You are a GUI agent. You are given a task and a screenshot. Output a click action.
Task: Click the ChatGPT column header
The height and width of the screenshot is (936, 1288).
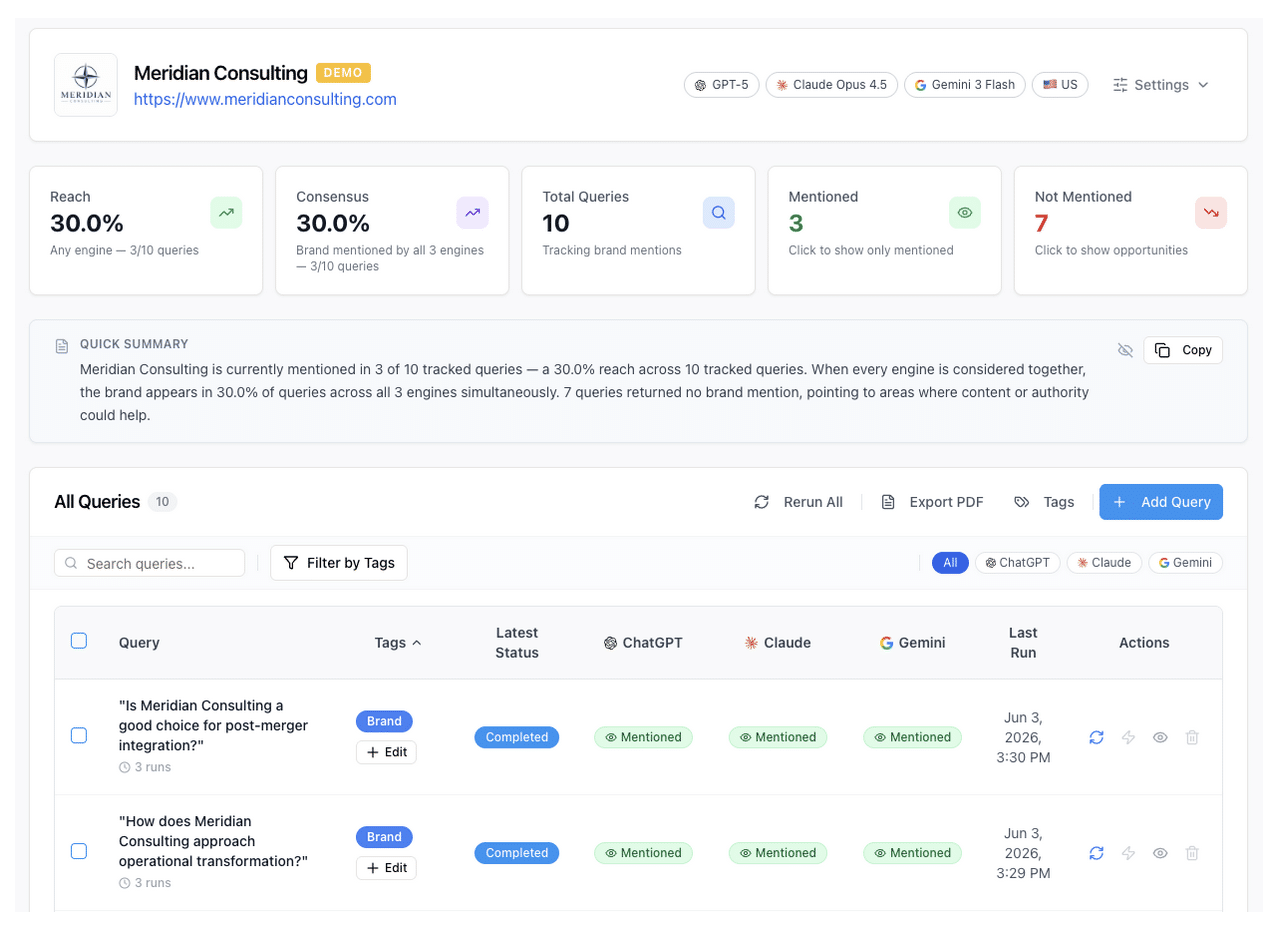[x=643, y=643]
